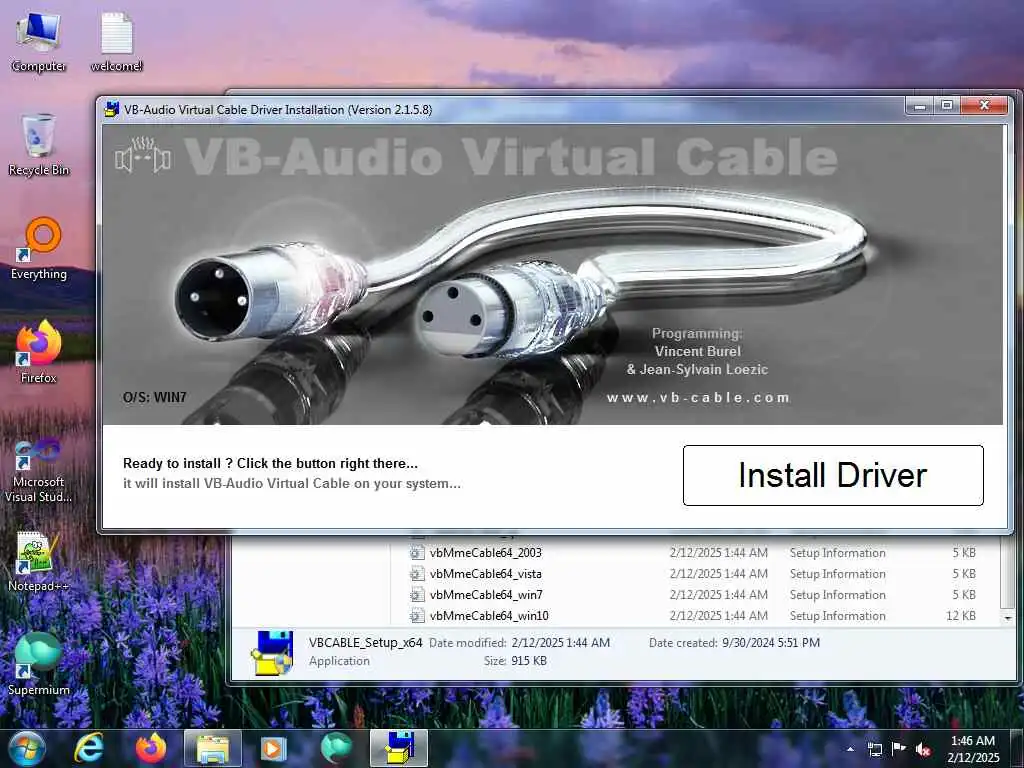Image resolution: width=1024 pixels, height=768 pixels.
Task: Open the muted volume tray icon
Action: pos(923,749)
